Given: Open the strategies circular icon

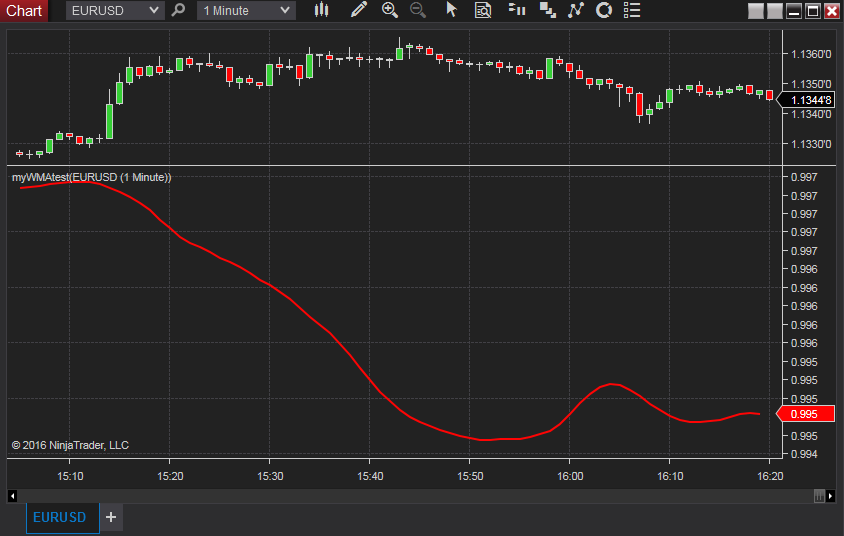Looking at the screenshot, I should (x=604, y=10).
